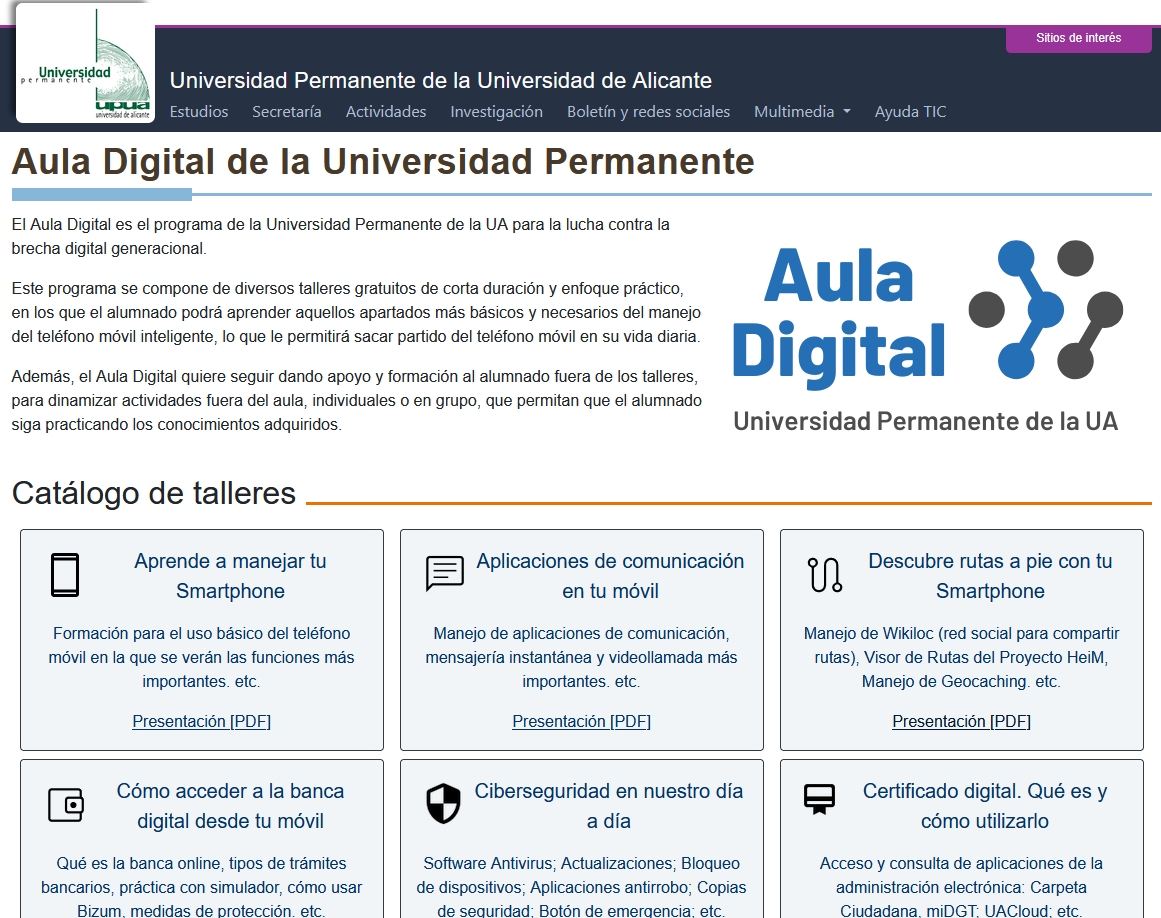Click the route icon for walking routes workshop
Screen dimensions: 1161x918
tap(825, 574)
